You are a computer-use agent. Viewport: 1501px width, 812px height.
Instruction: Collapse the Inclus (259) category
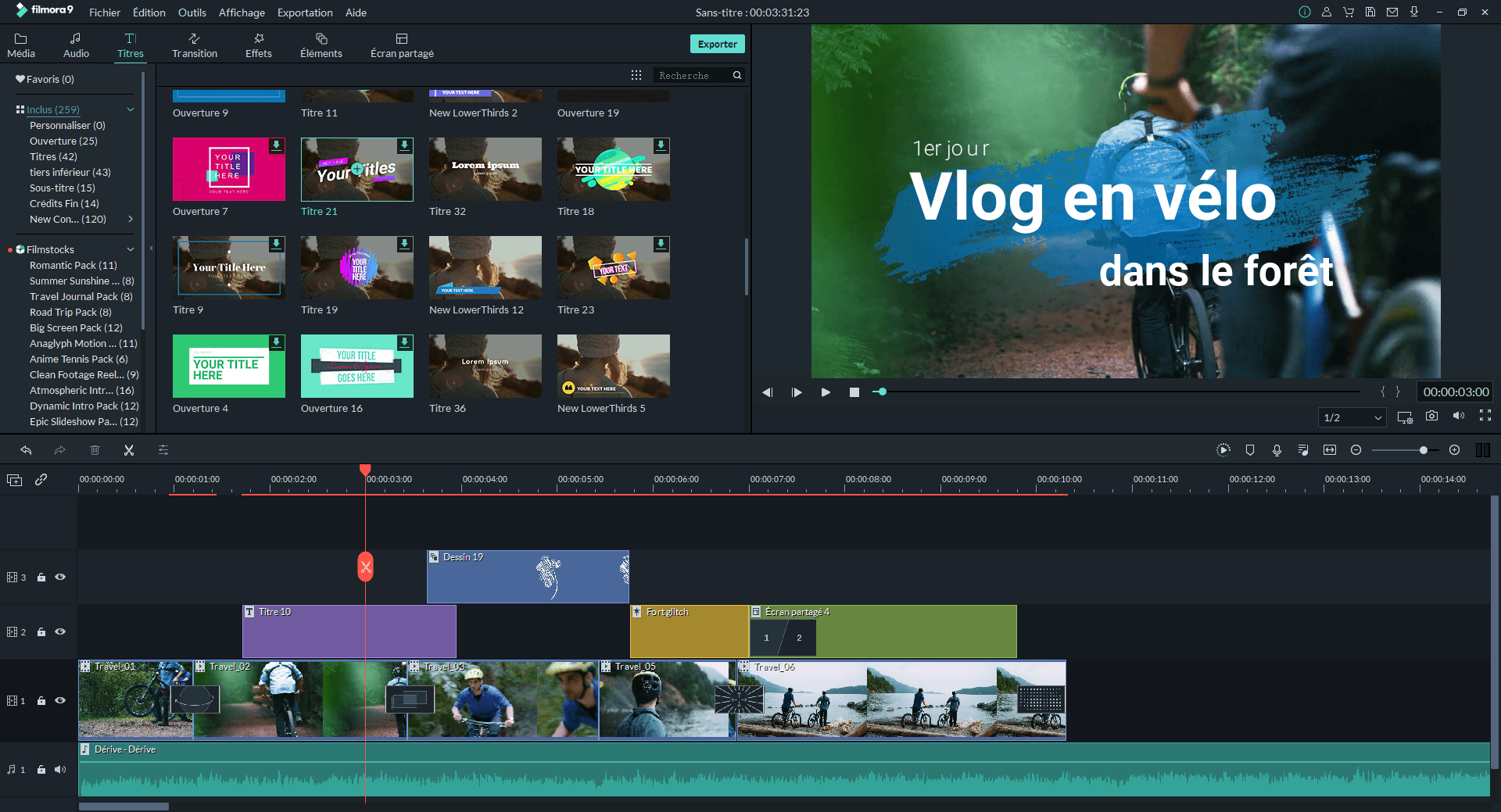(131, 109)
